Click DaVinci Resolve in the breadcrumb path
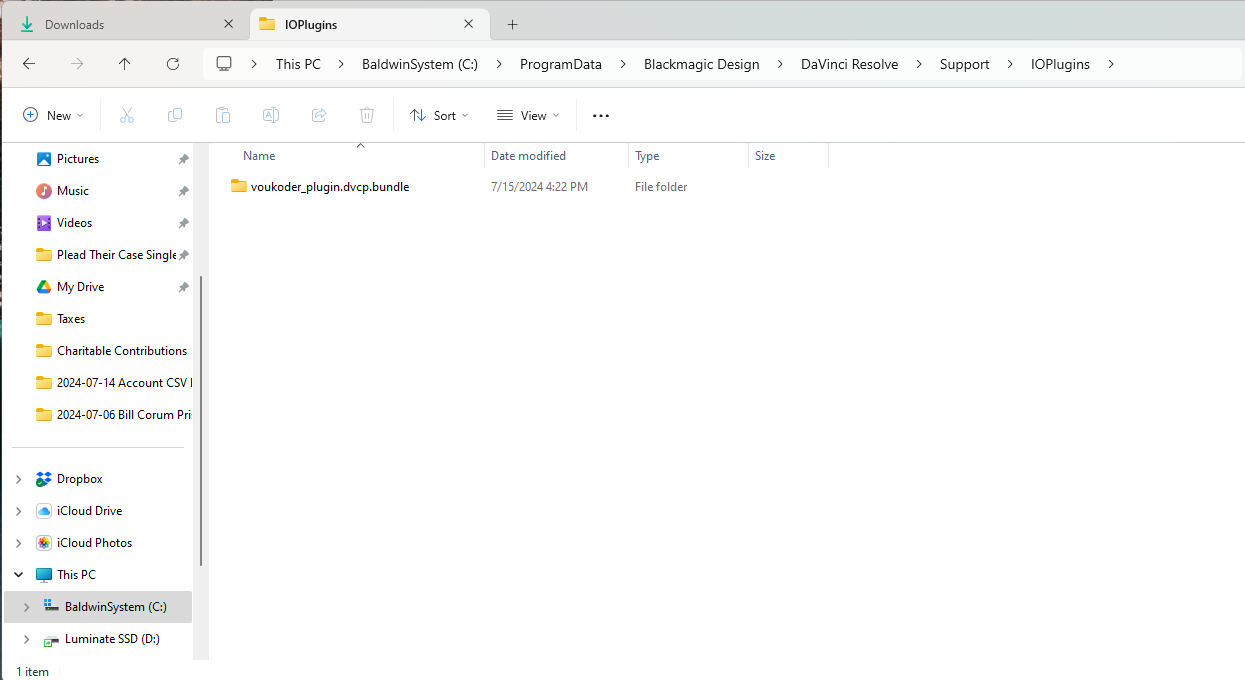This screenshot has width=1245, height=680. (849, 64)
